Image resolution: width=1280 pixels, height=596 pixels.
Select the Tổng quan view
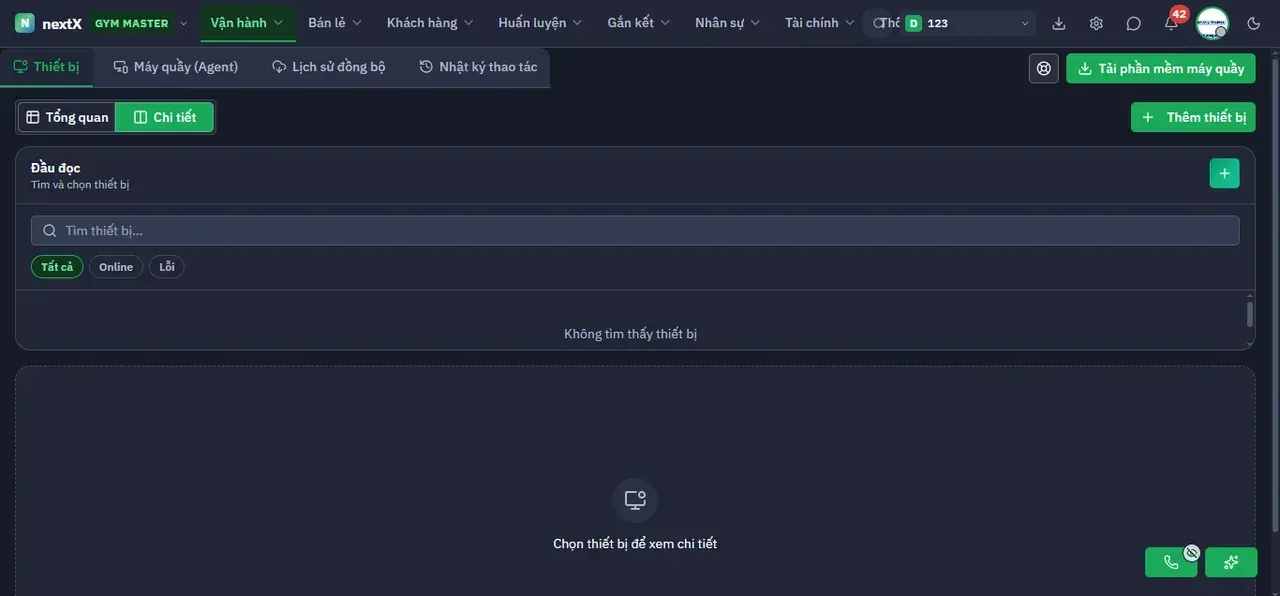67,117
